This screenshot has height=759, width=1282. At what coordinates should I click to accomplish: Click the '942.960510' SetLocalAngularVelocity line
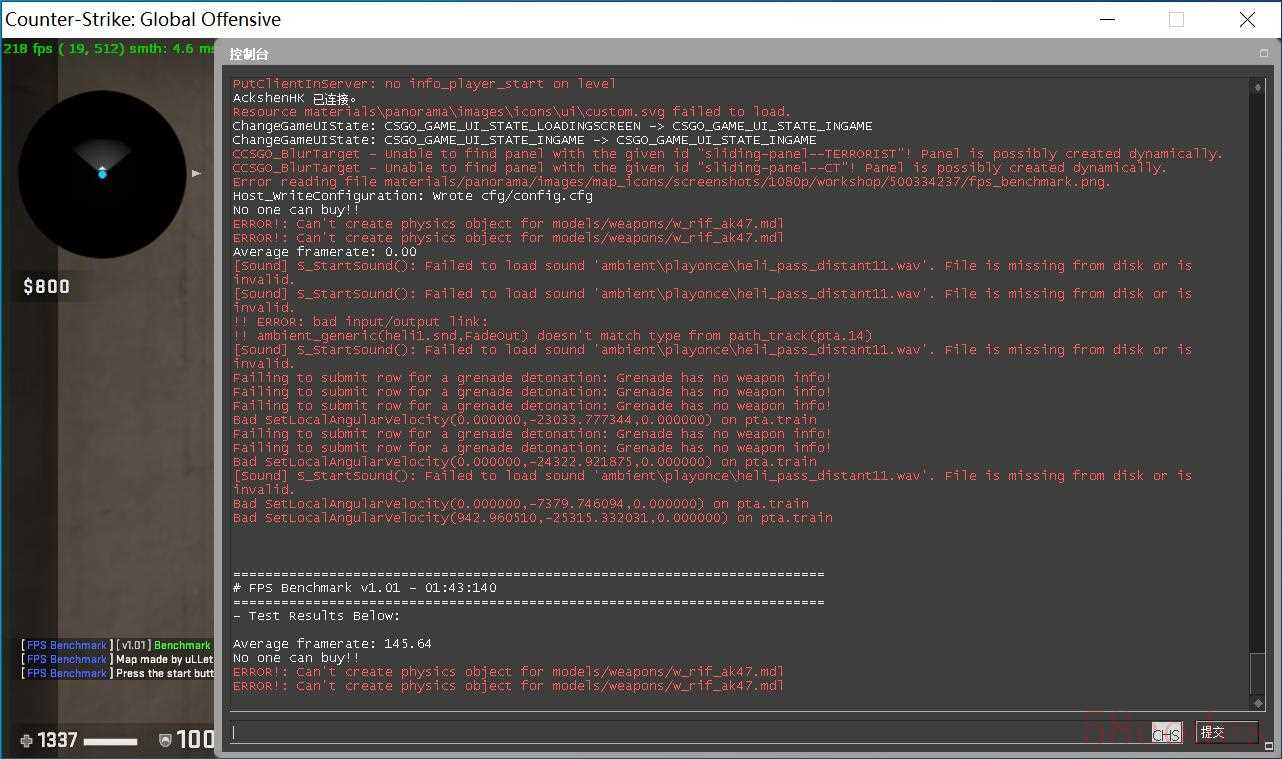tap(532, 518)
